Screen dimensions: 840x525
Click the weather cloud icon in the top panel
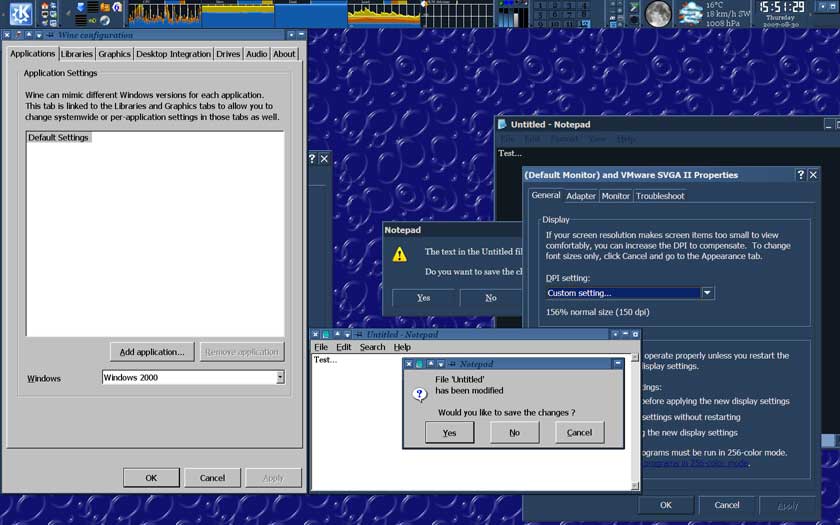pyautogui.click(x=689, y=13)
